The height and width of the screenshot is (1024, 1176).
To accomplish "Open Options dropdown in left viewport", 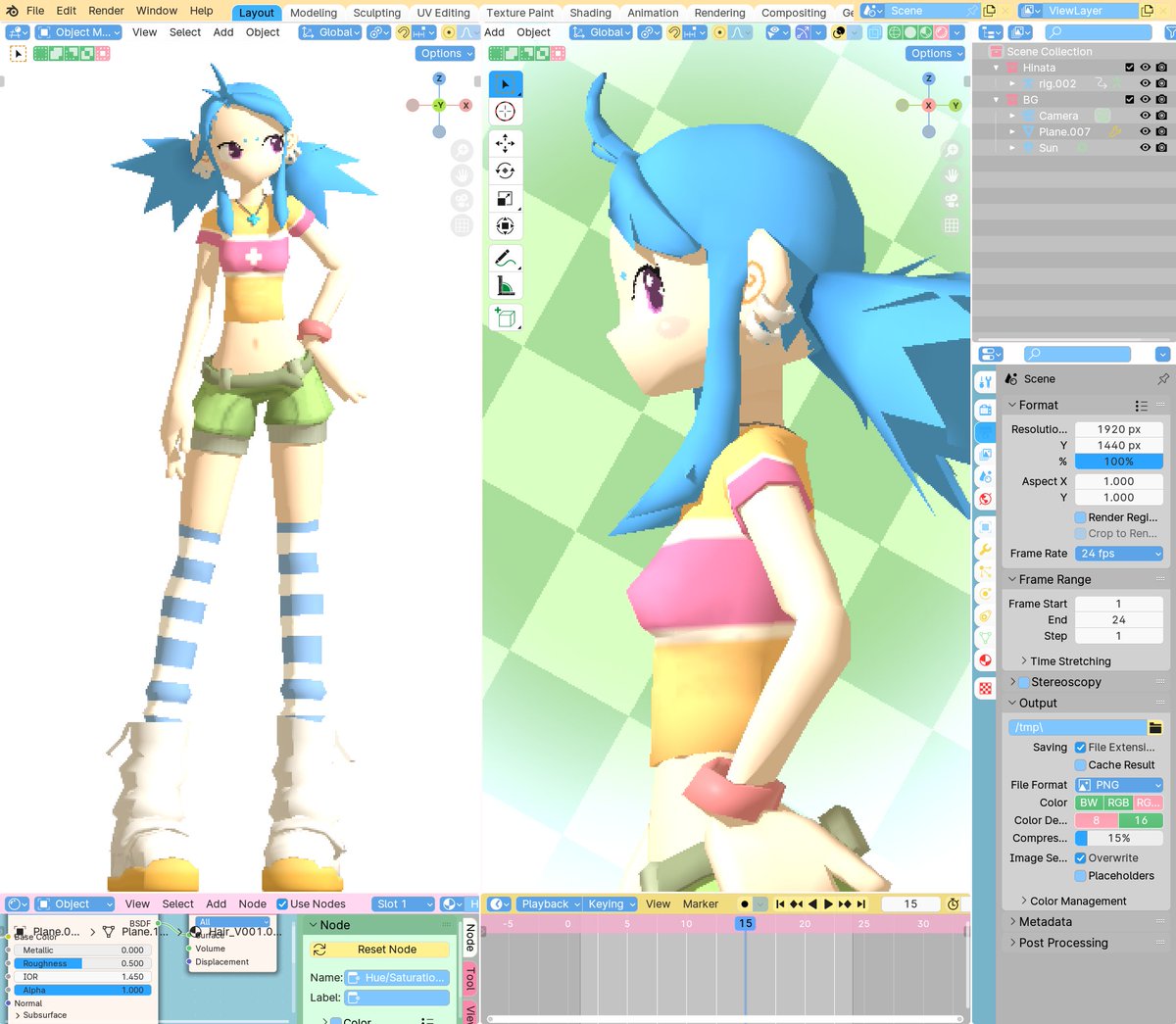I will (445, 54).
